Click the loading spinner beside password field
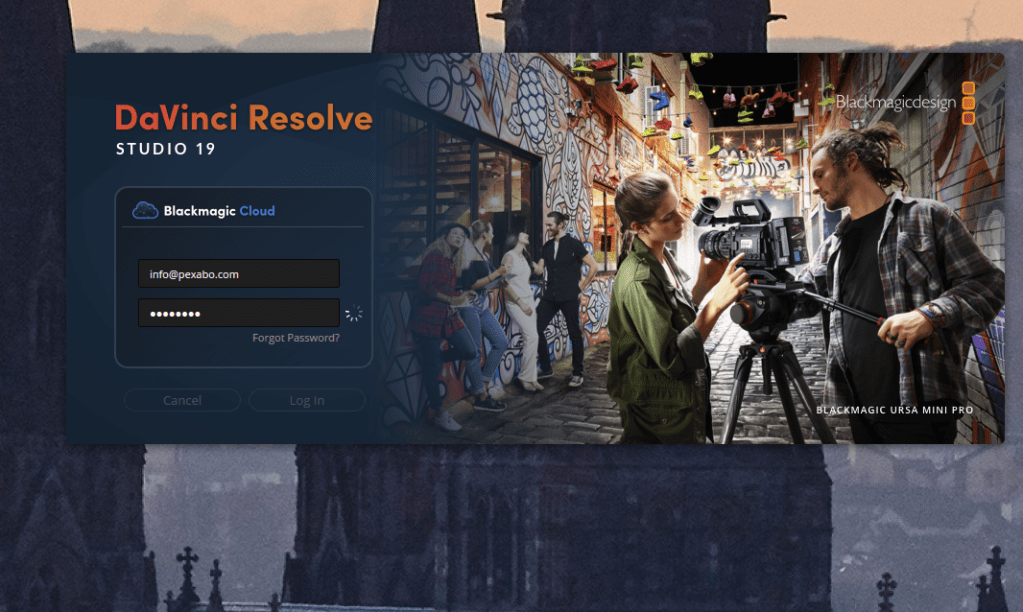The height and width of the screenshot is (612, 1023). point(354,314)
